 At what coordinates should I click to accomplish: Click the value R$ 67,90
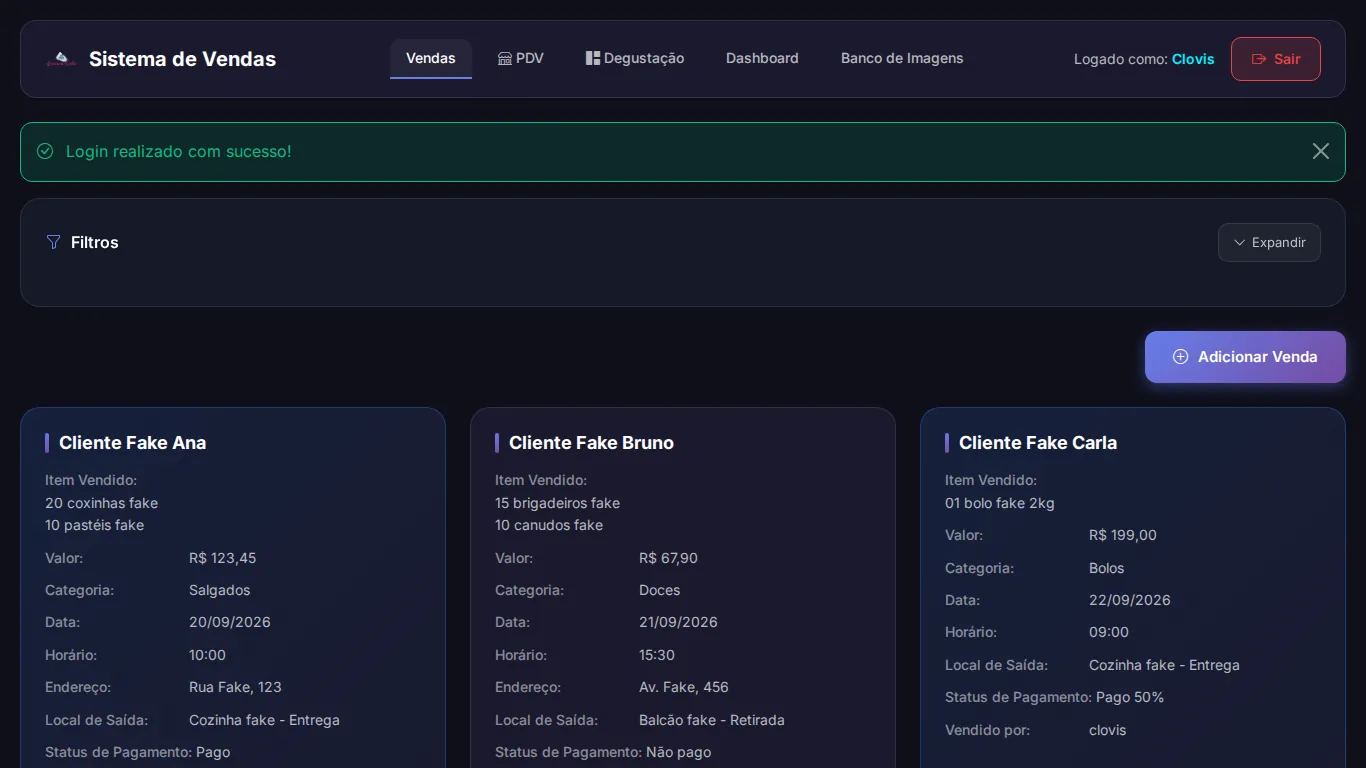click(x=668, y=558)
